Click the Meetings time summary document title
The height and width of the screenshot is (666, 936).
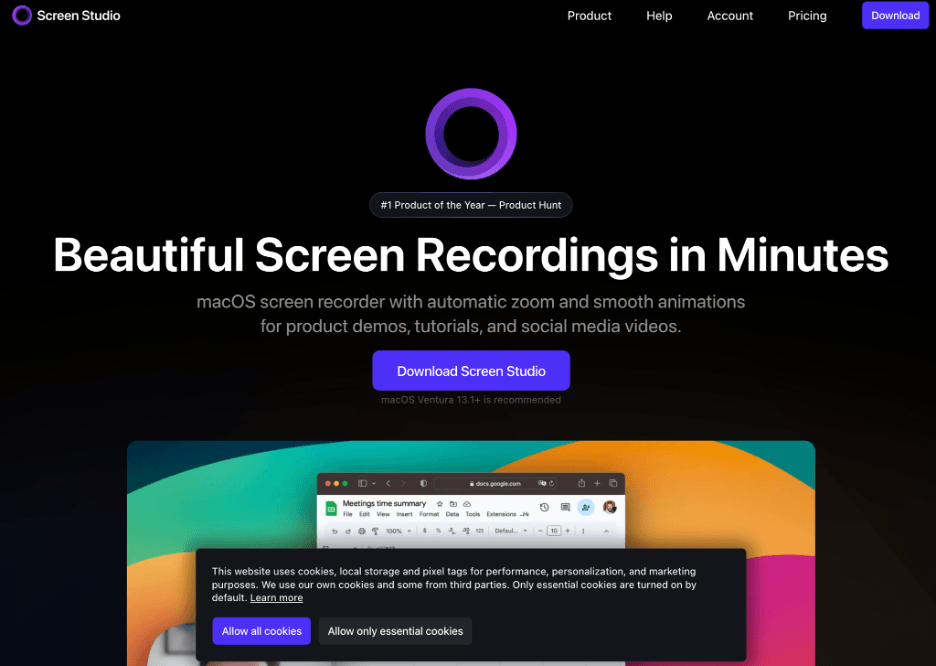(x=384, y=503)
